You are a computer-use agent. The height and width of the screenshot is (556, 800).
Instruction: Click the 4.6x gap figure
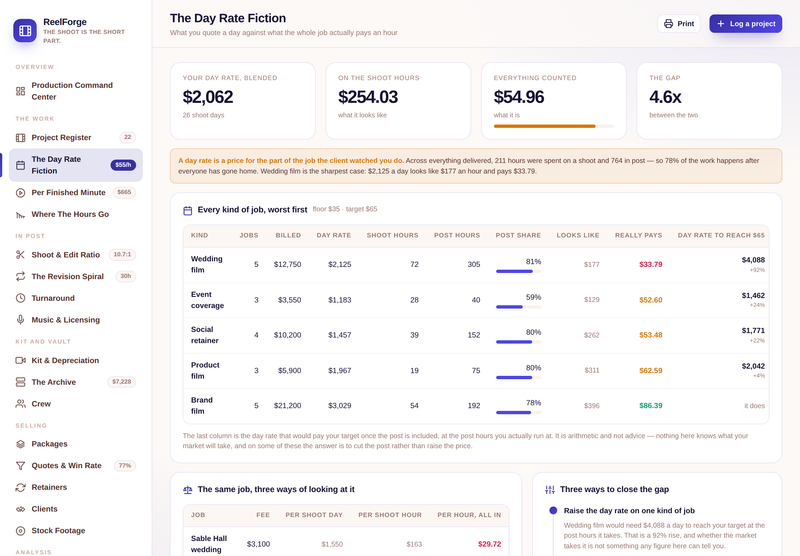click(x=665, y=97)
